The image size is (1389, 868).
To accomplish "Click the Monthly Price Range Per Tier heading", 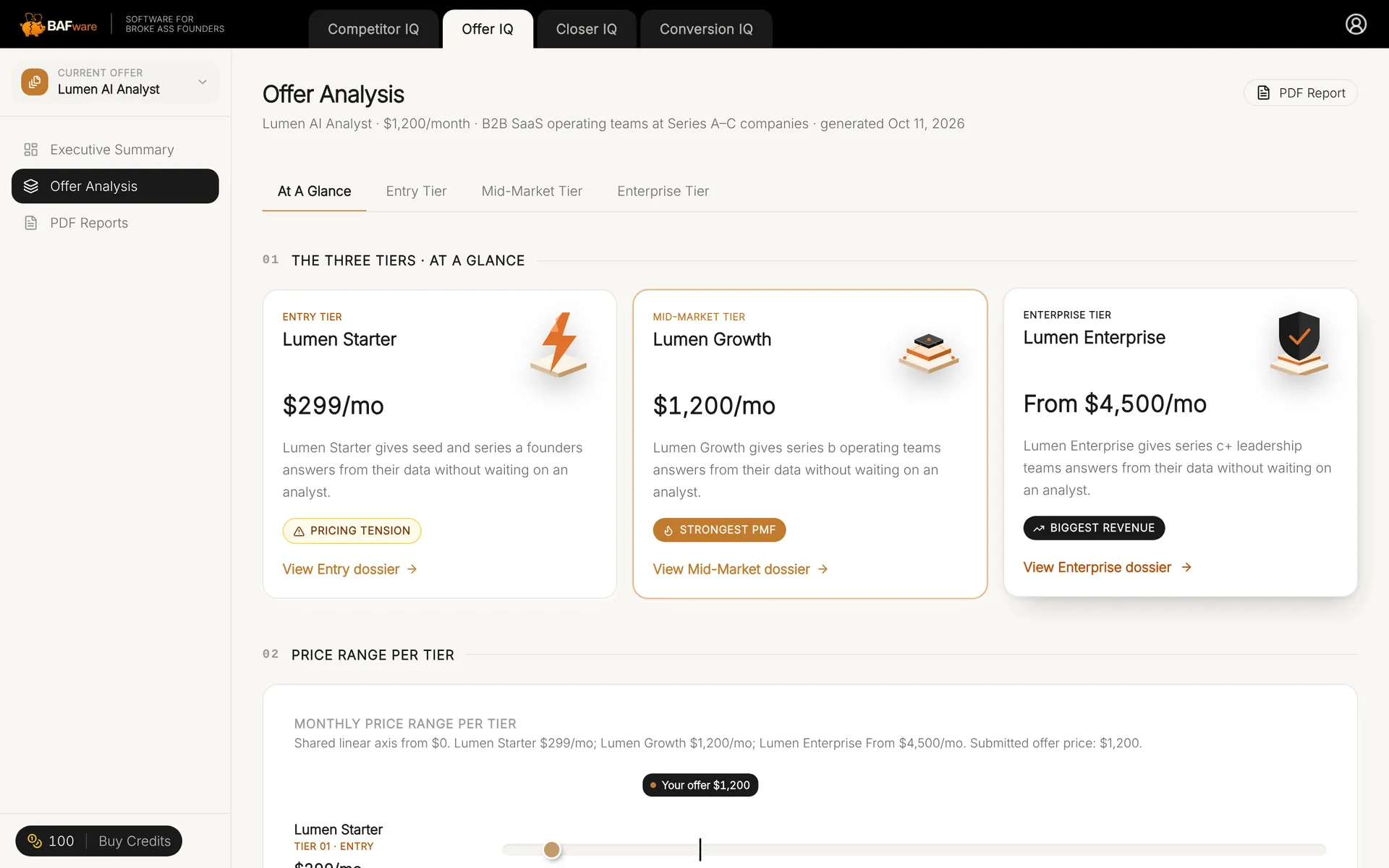I will [x=405, y=723].
